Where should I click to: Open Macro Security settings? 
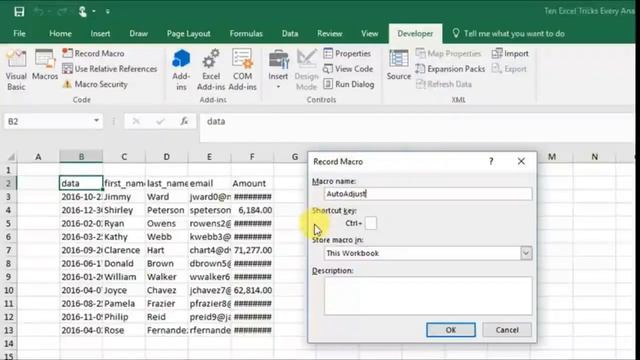click(x=95, y=84)
